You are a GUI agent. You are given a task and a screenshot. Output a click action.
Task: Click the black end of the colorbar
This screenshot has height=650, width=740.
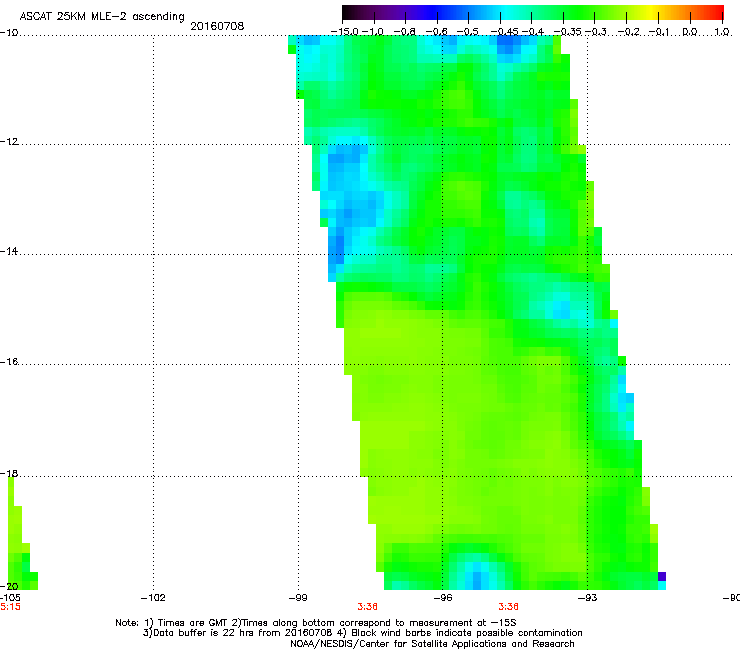(348, 12)
